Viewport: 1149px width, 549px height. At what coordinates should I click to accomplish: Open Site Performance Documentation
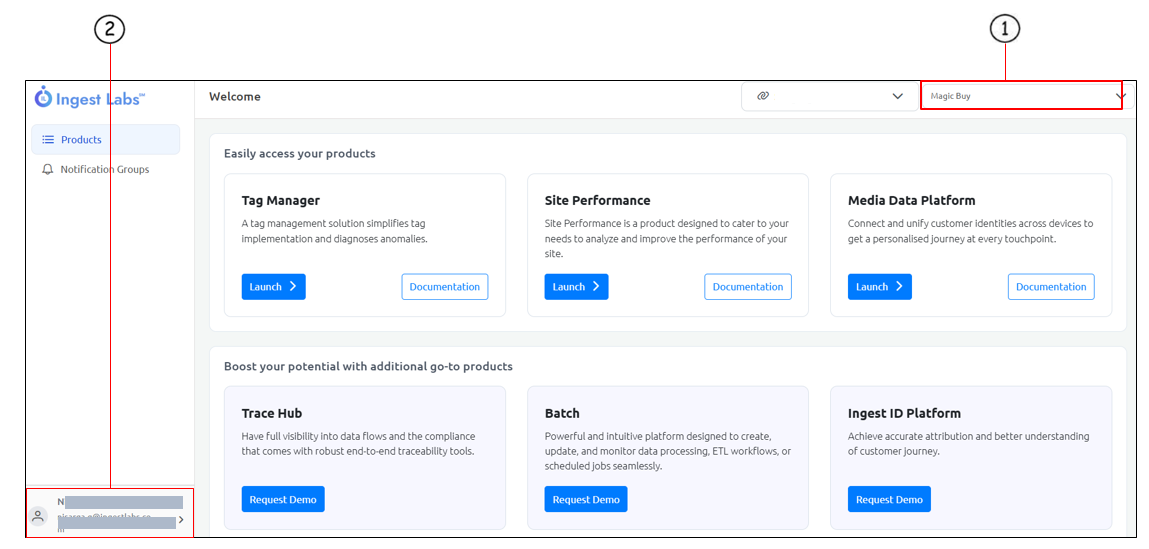[747, 287]
